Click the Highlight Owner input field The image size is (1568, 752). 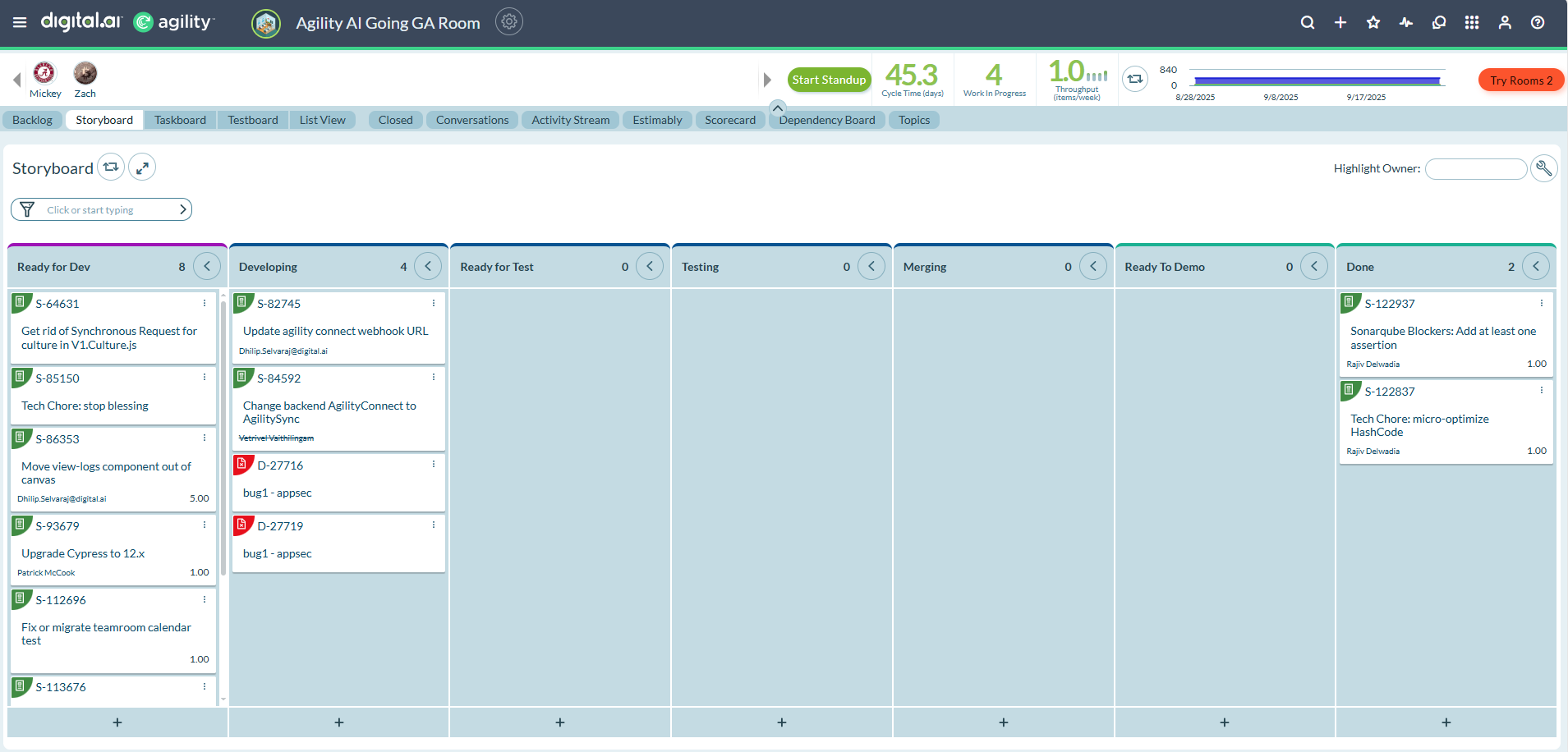point(1475,168)
